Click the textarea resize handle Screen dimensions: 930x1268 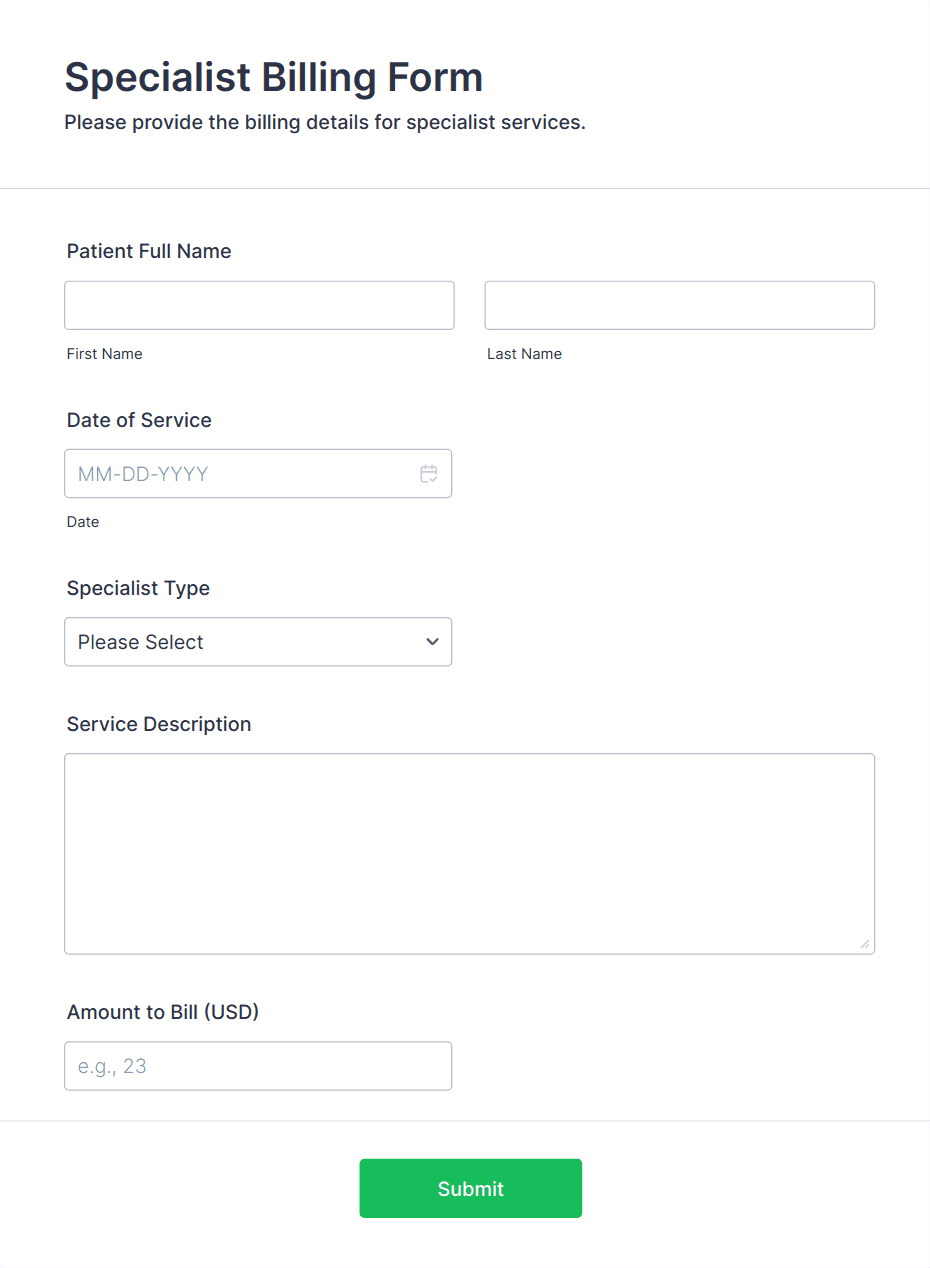(866, 944)
